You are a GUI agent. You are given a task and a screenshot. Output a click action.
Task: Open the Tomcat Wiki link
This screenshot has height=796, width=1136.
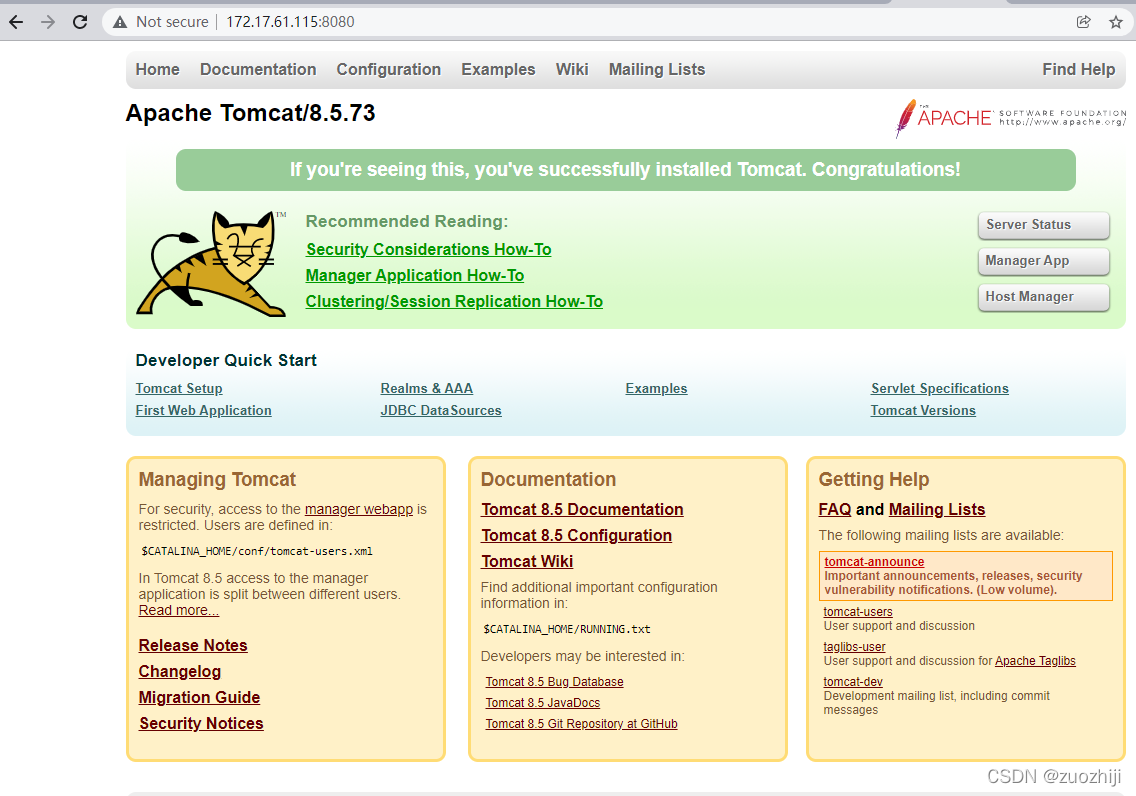tap(527, 561)
